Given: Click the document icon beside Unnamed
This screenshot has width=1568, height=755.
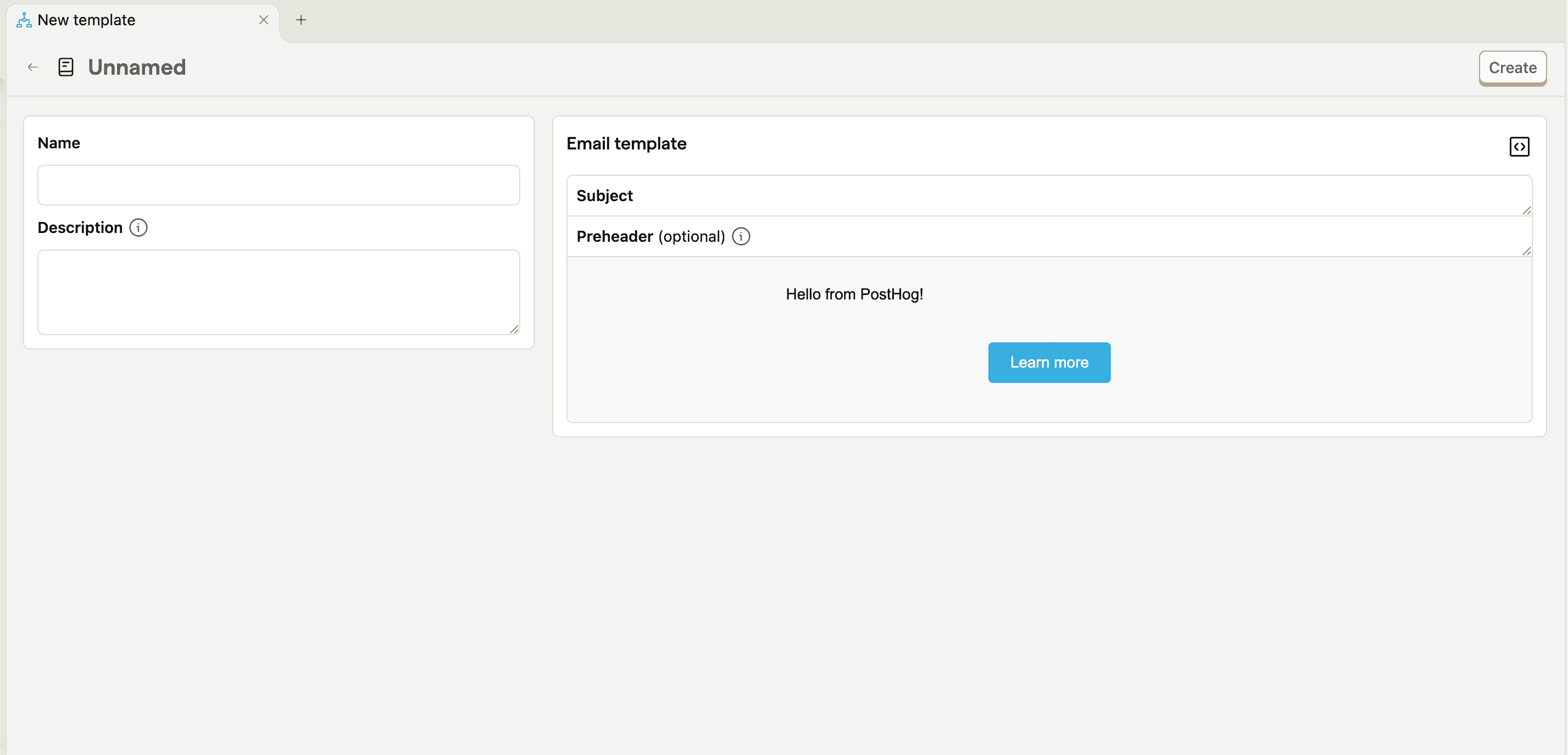Looking at the screenshot, I should [x=65, y=67].
